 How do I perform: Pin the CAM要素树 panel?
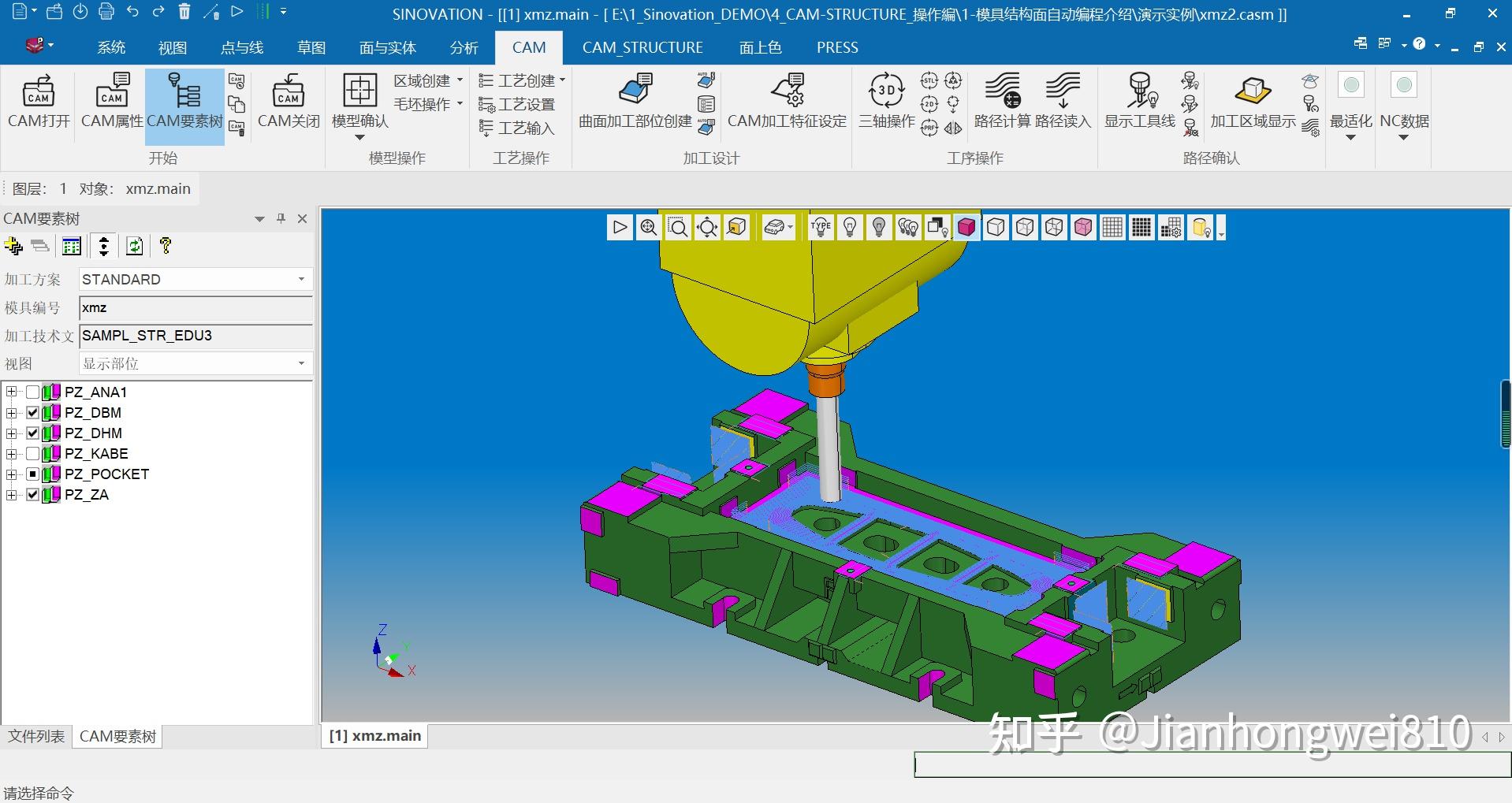tap(281, 218)
